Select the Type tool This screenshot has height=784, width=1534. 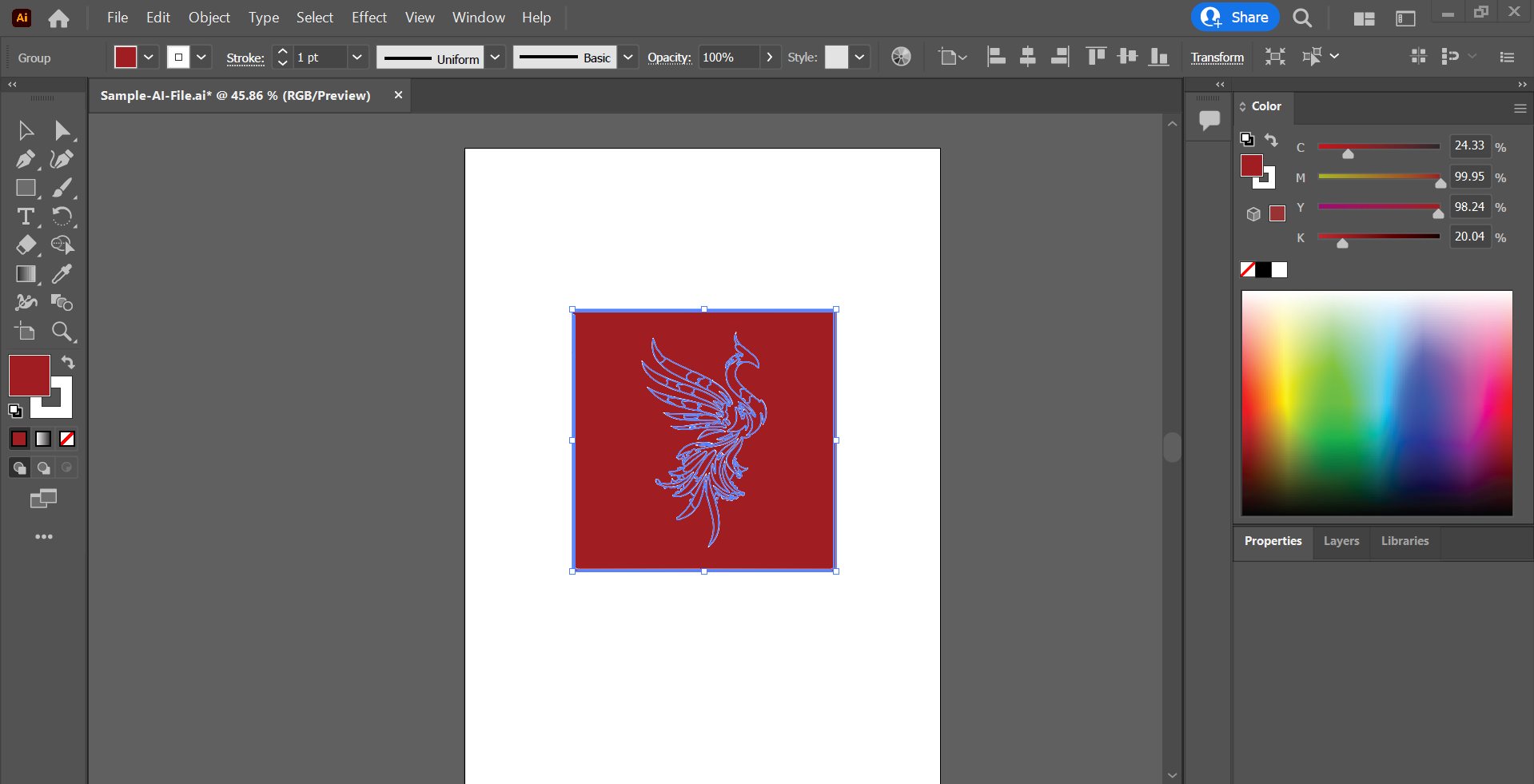26,217
